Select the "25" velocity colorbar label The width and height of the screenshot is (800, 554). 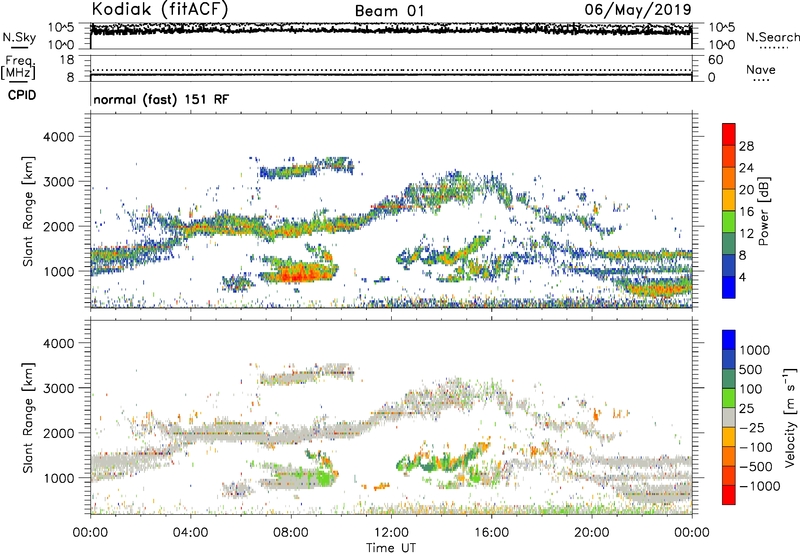pyautogui.click(x=746, y=409)
